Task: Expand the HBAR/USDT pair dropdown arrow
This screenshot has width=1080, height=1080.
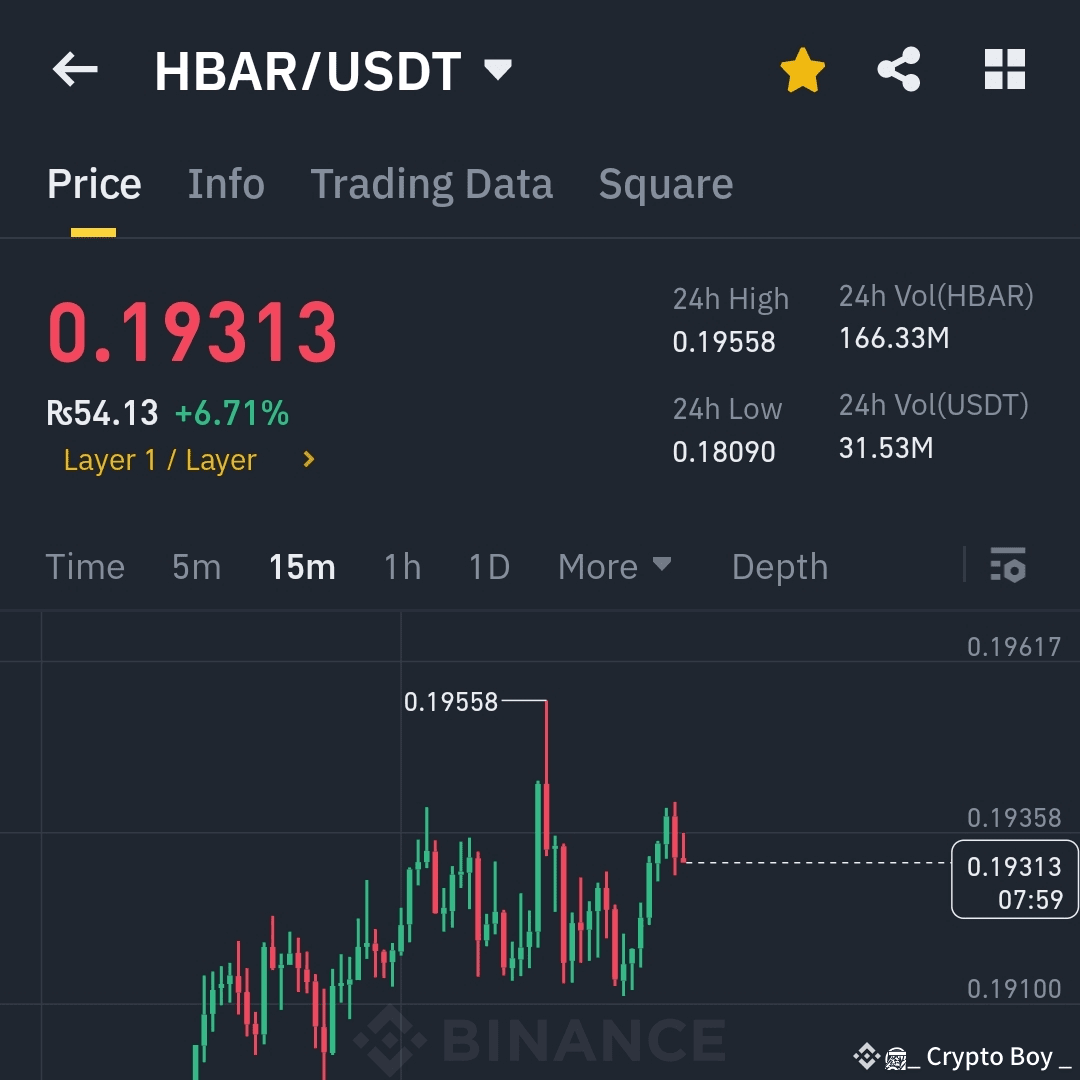Action: (x=497, y=69)
